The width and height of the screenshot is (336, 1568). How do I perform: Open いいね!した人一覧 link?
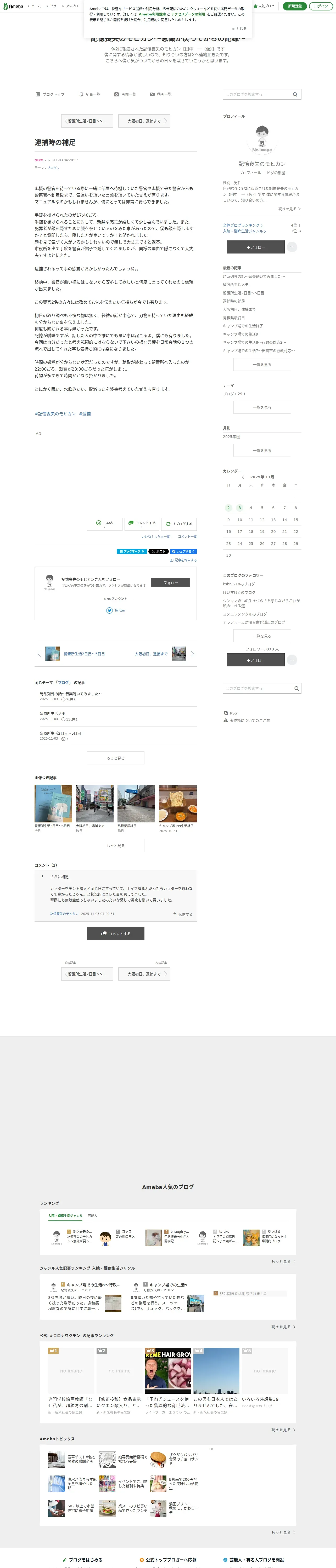pyautogui.click(x=155, y=536)
